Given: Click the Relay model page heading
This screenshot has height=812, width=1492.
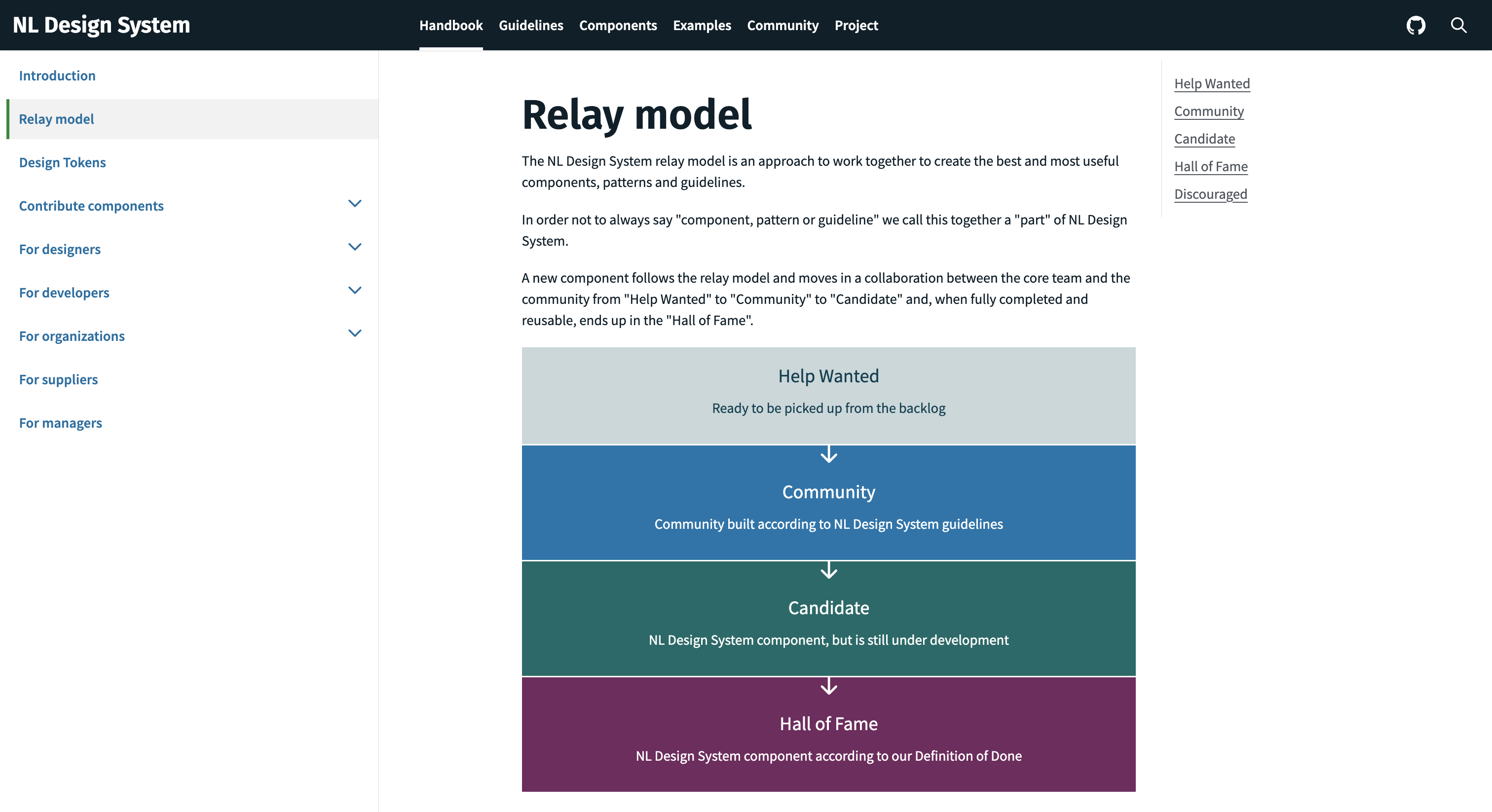Looking at the screenshot, I should (636, 114).
